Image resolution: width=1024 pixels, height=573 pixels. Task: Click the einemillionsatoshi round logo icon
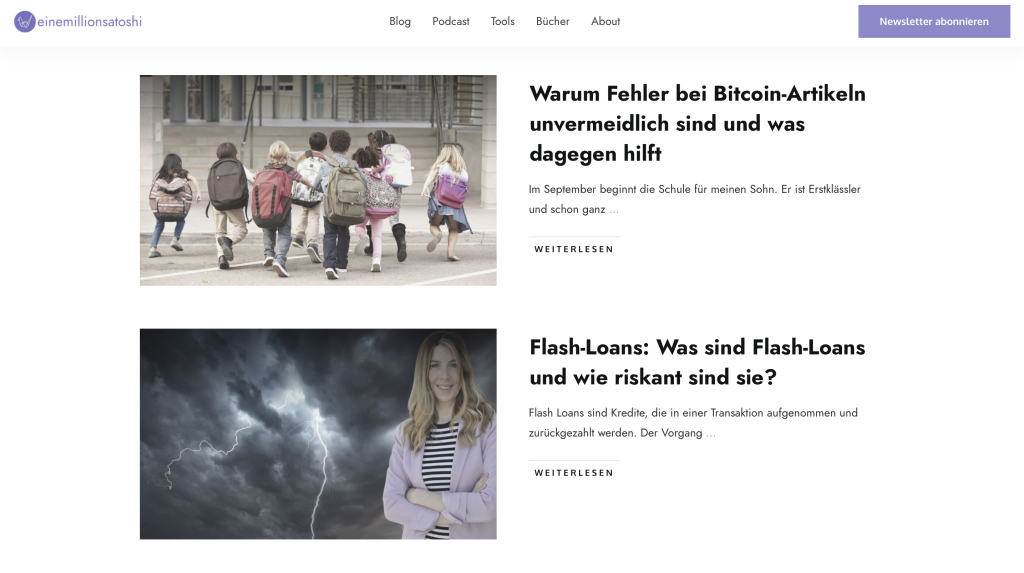point(25,22)
